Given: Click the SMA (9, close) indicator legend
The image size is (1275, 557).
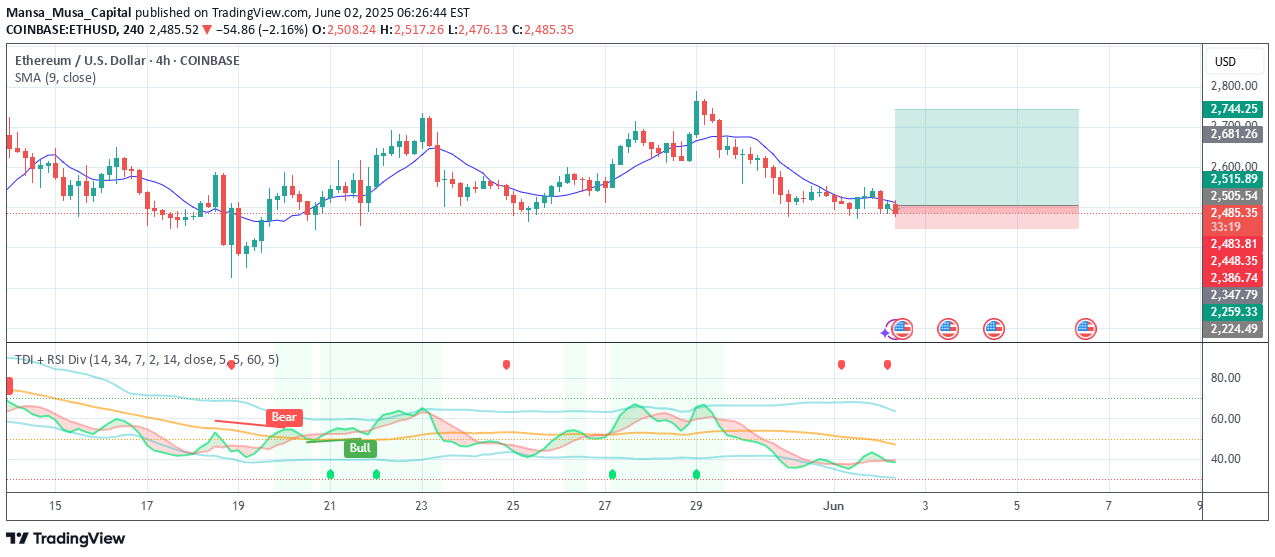Looking at the screenshot, I should [x=55, y=78].
